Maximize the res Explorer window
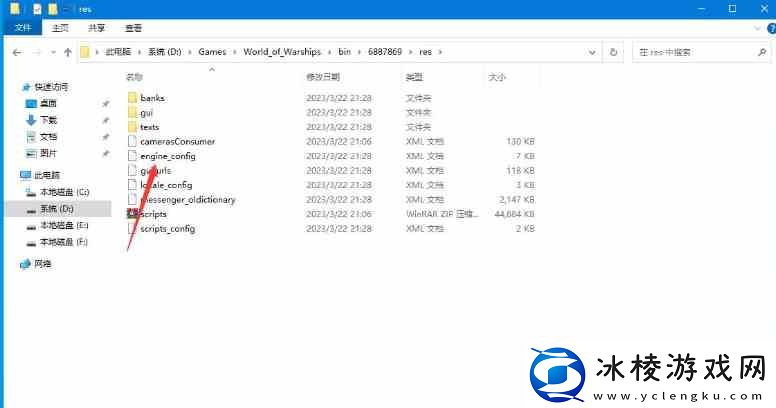776x408 pixels. pyautogui.click(x=732, y=8)
